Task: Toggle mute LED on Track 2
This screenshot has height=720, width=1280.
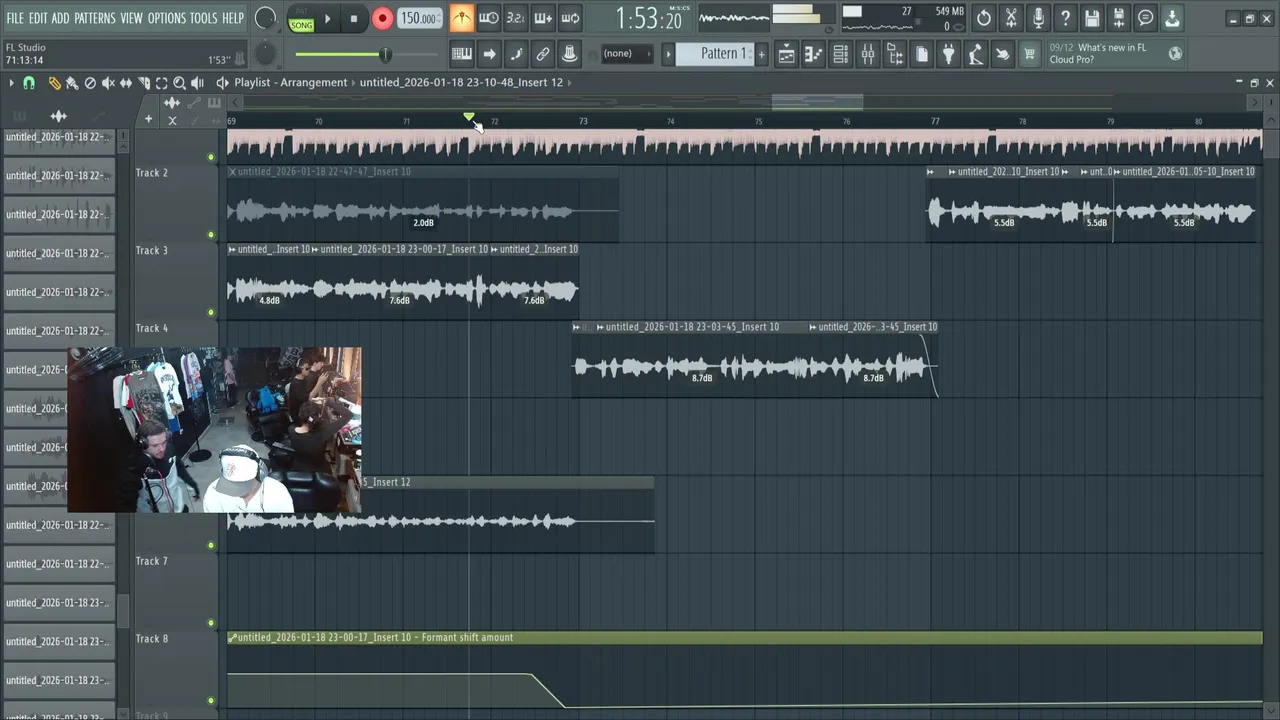Action: [211, 235]
